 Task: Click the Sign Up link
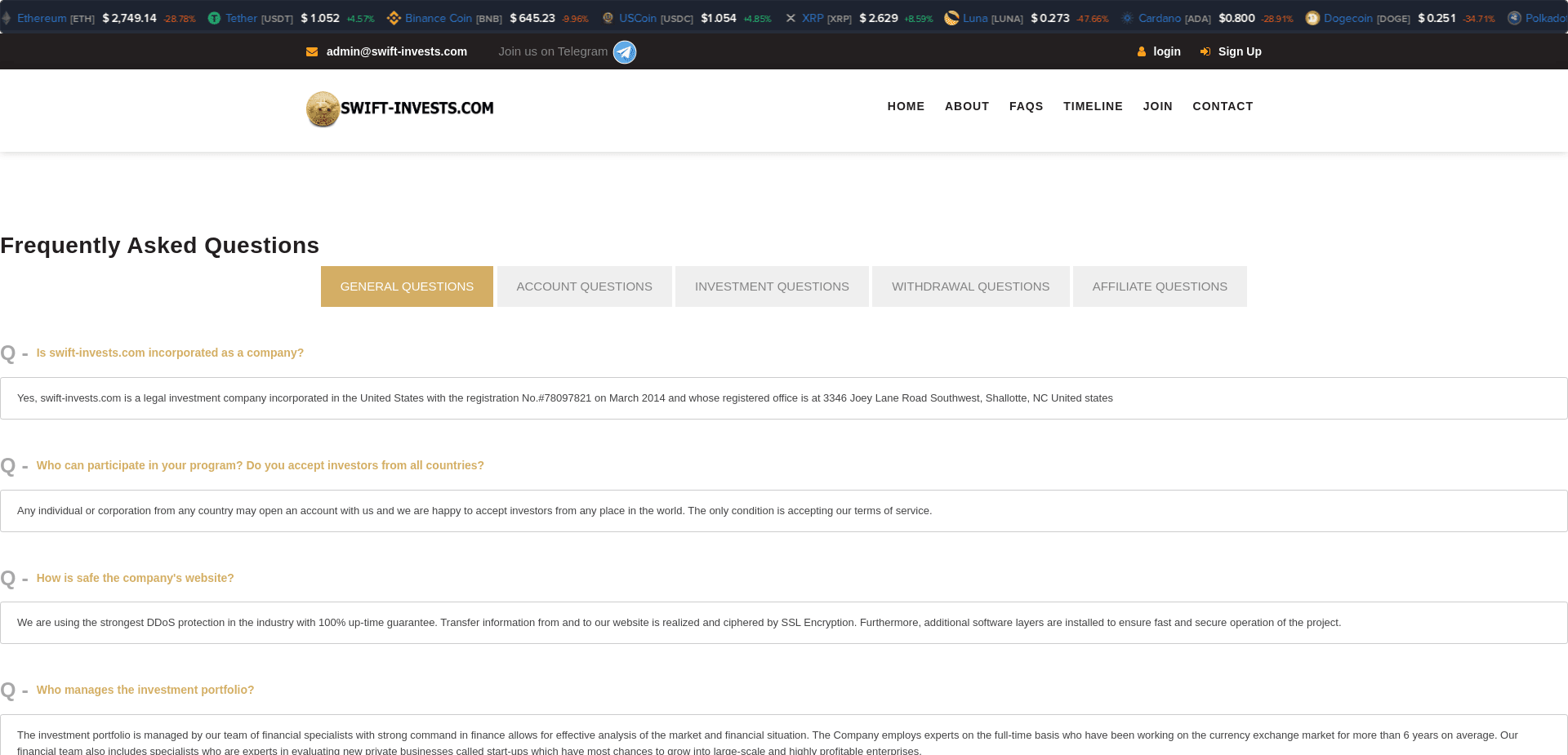pyautogui.click(x=1240, y=51)
